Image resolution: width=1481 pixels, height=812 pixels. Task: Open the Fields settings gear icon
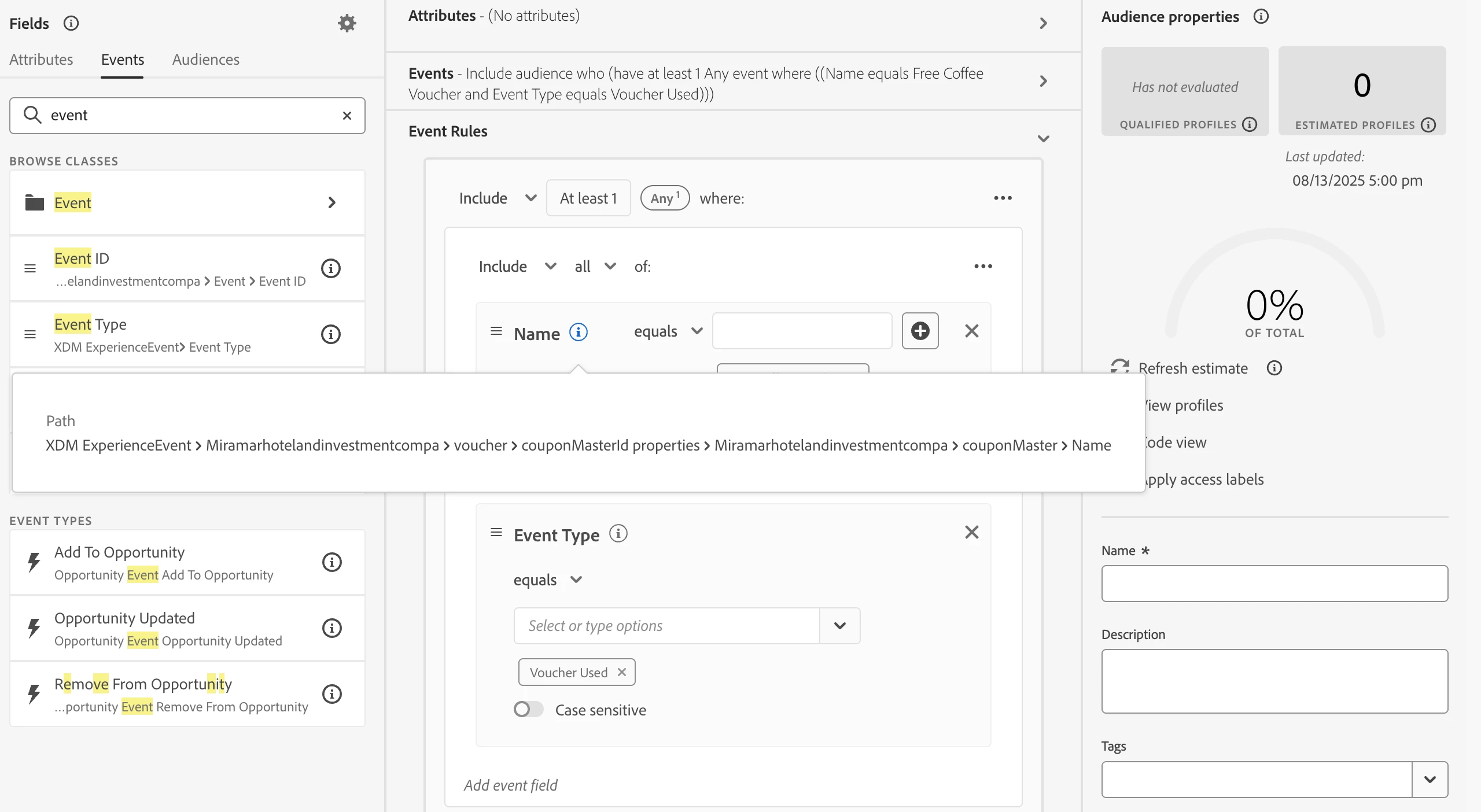[x=347, y=23]
